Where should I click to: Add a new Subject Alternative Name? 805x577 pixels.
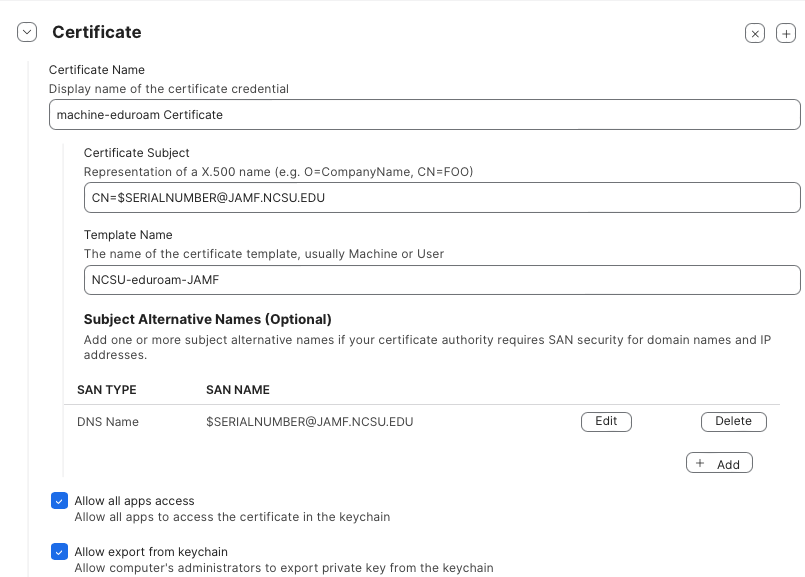point(719,464)
